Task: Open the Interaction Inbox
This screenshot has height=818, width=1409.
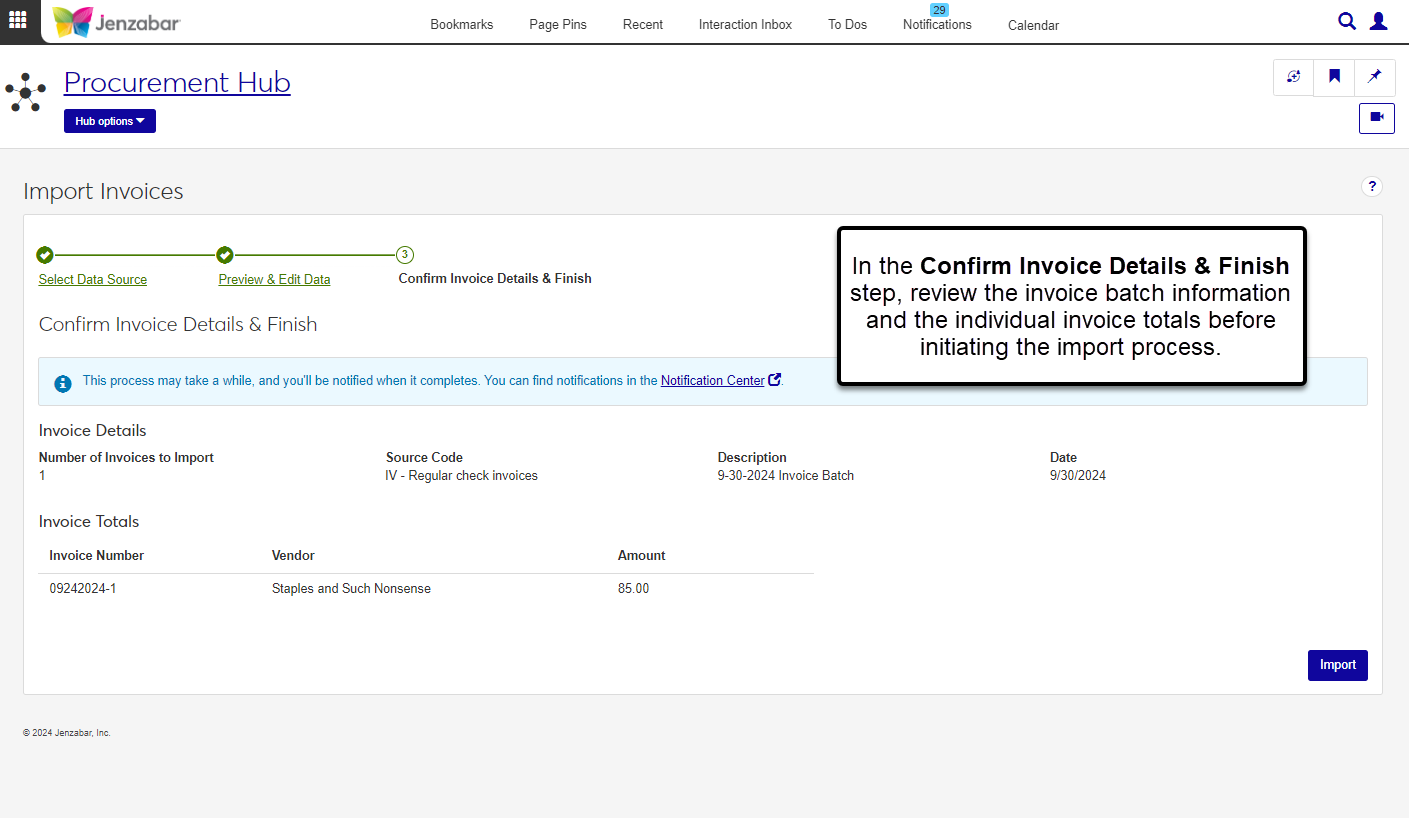Action: tap(745, 25)
